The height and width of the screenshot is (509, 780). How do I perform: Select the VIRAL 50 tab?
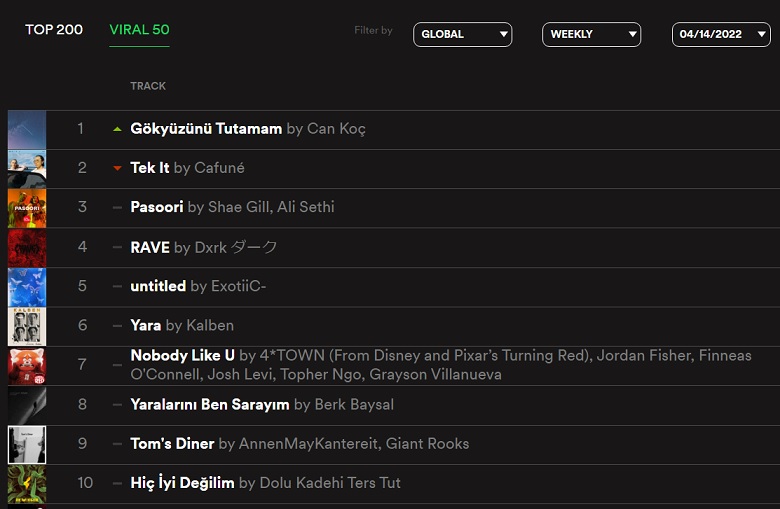pyautogui.click(x=139, y=29)
